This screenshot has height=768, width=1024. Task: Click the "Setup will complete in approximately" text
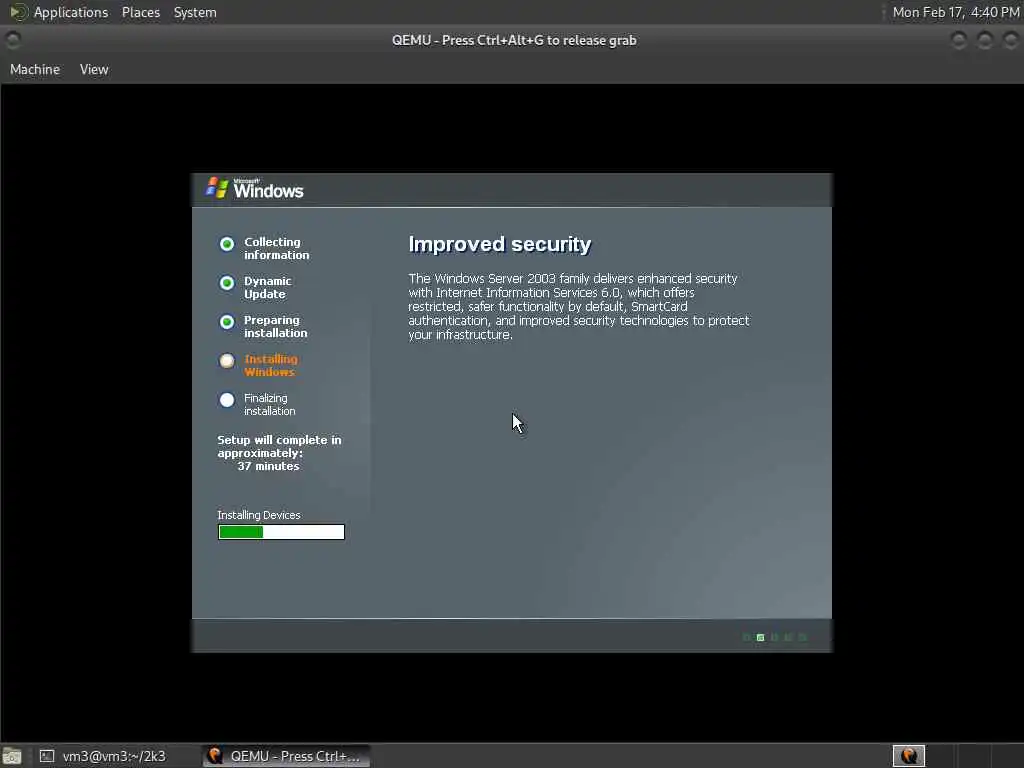click(279, 447)
